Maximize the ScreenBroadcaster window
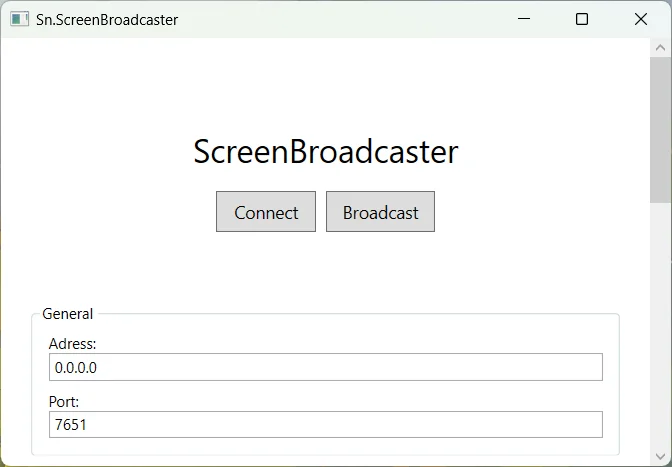The height and width of the screenshot is (467, 672). [x=582, y=19]
